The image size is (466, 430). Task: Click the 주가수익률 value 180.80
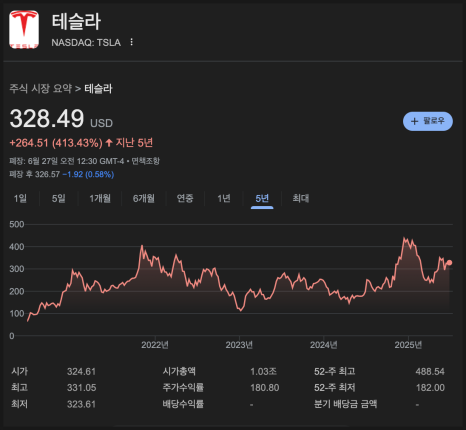point(265,388)
